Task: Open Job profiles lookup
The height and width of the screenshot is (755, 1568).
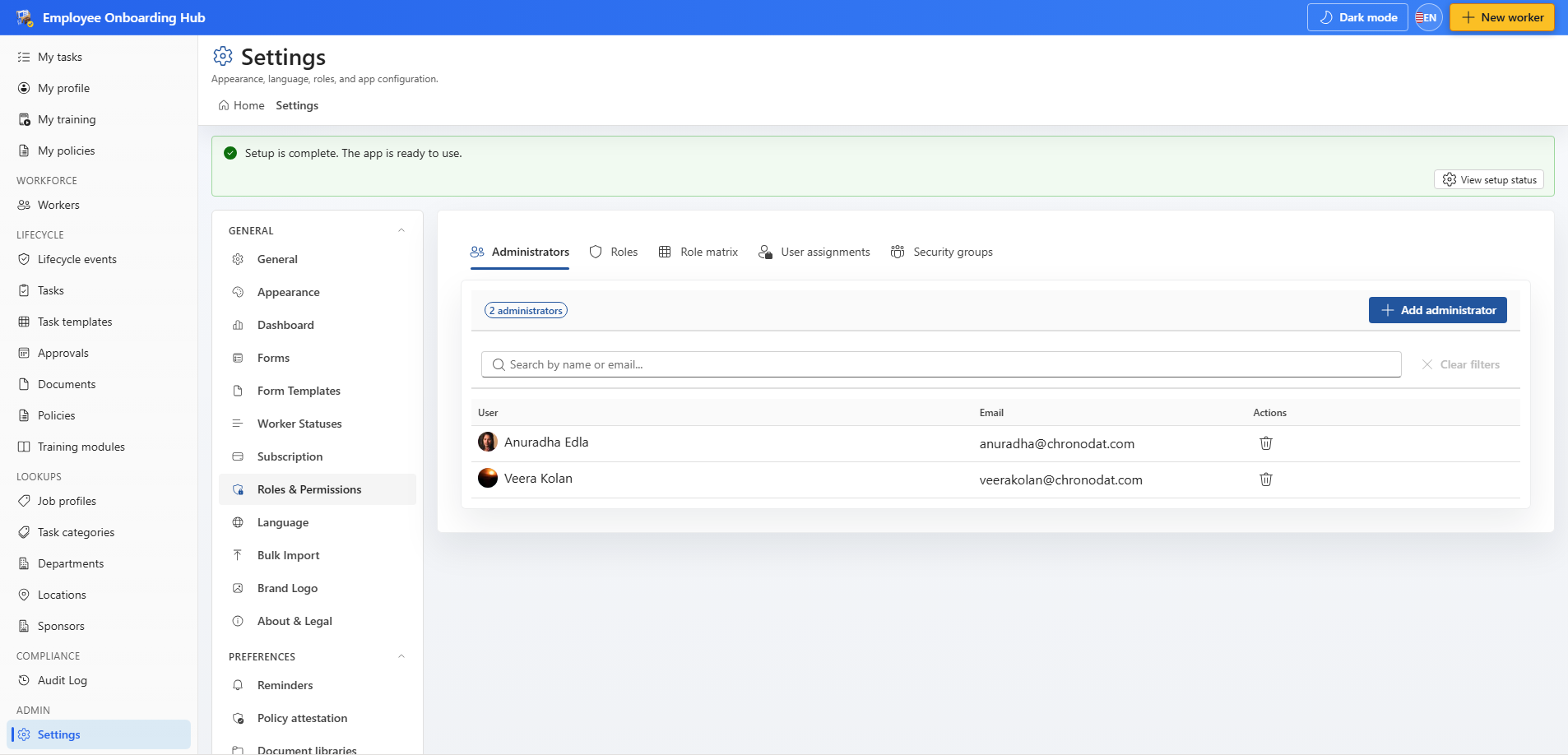Action: pos(99,501)
